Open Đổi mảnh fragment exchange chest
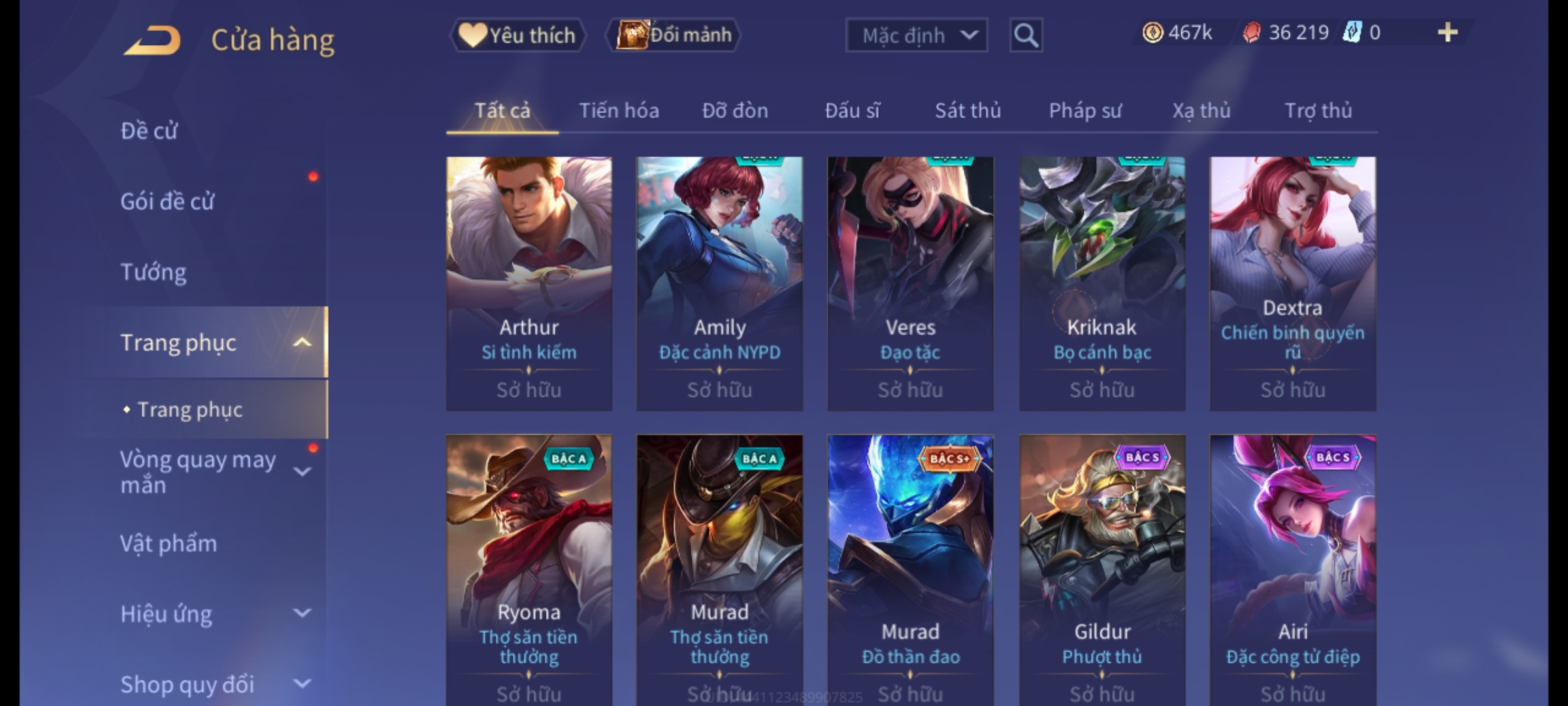 pyautogui.click(x=674, y=35)
